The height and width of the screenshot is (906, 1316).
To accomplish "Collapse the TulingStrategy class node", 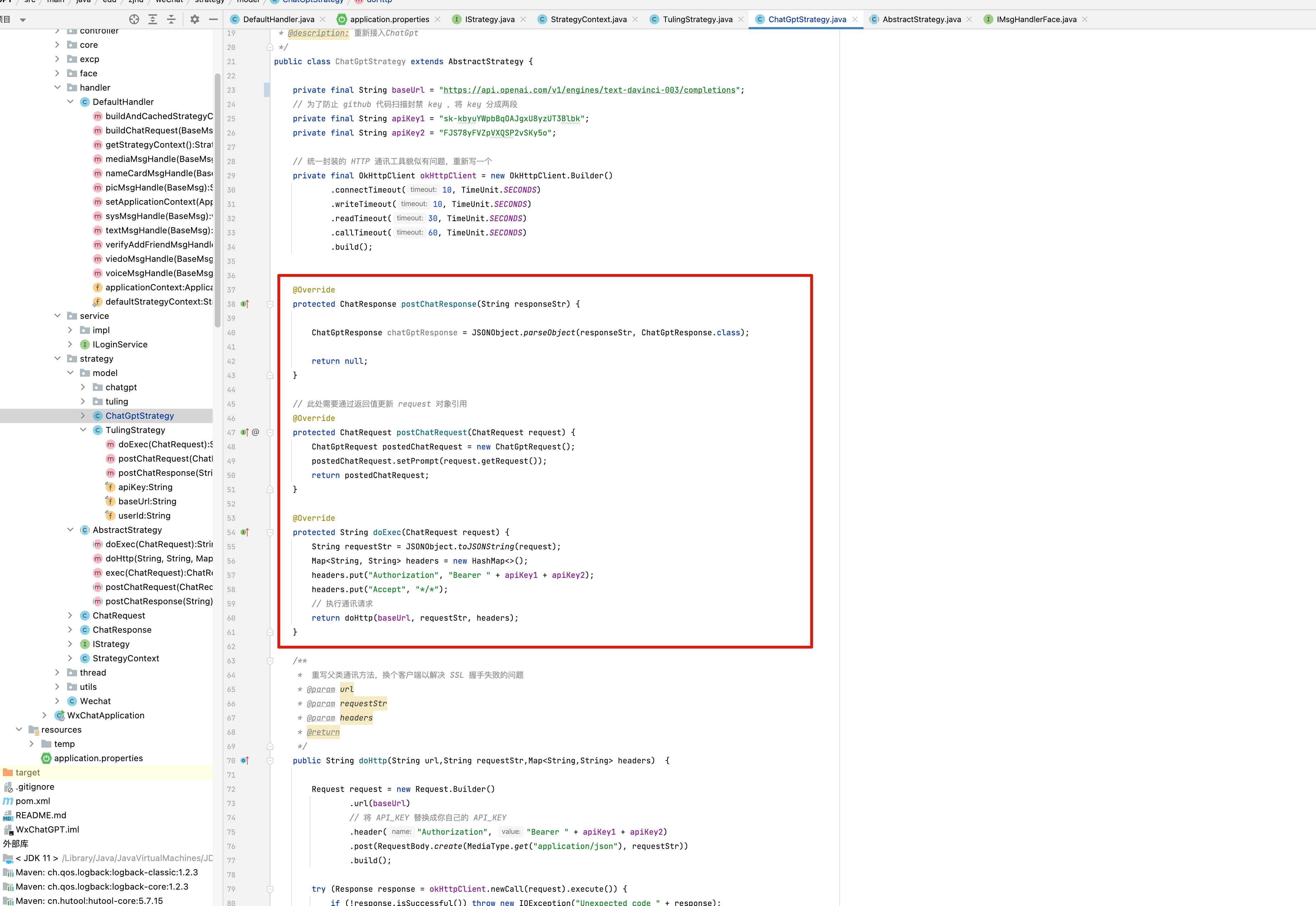I will [x=83, y=430].
